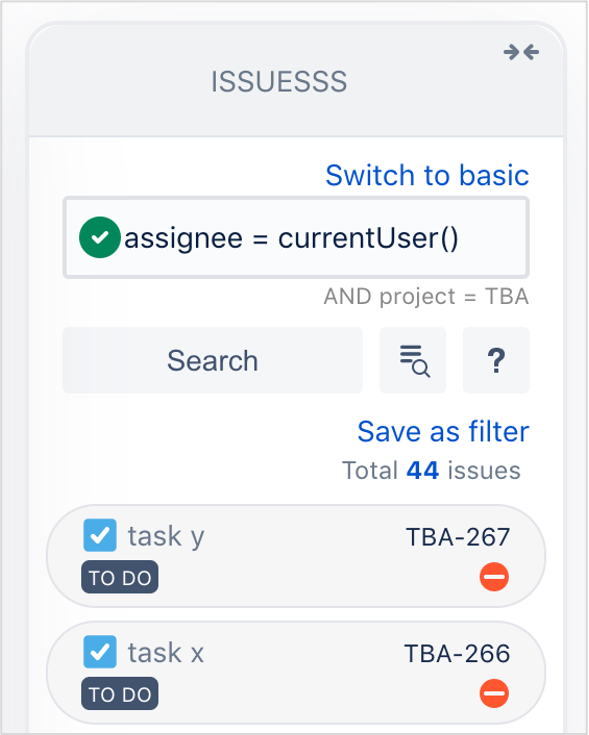Click the task type icon for task y
589x735 pixels.
coord(100,535)
